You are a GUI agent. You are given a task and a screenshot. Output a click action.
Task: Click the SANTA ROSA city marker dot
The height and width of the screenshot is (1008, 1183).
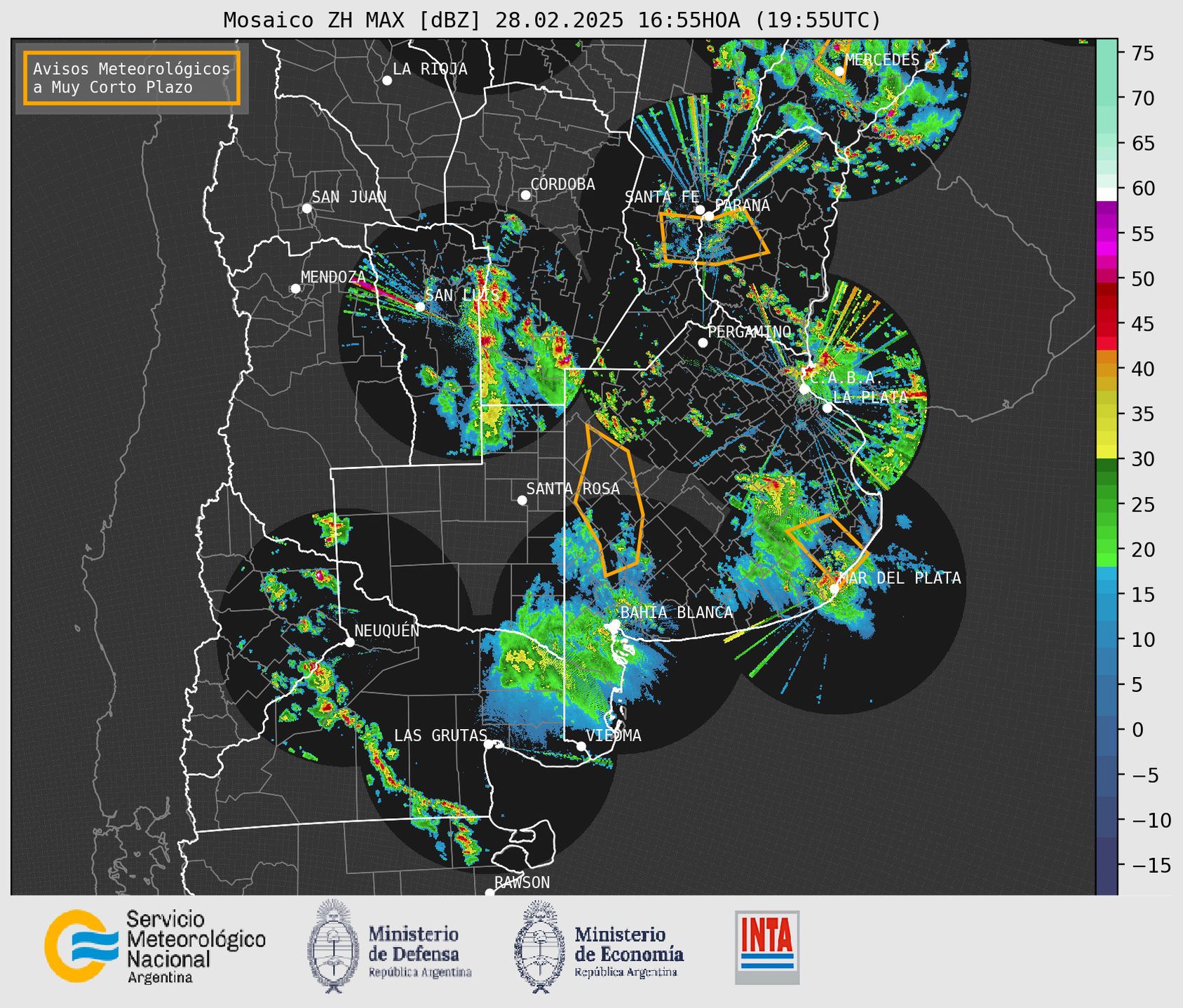[x=522, y=500]
